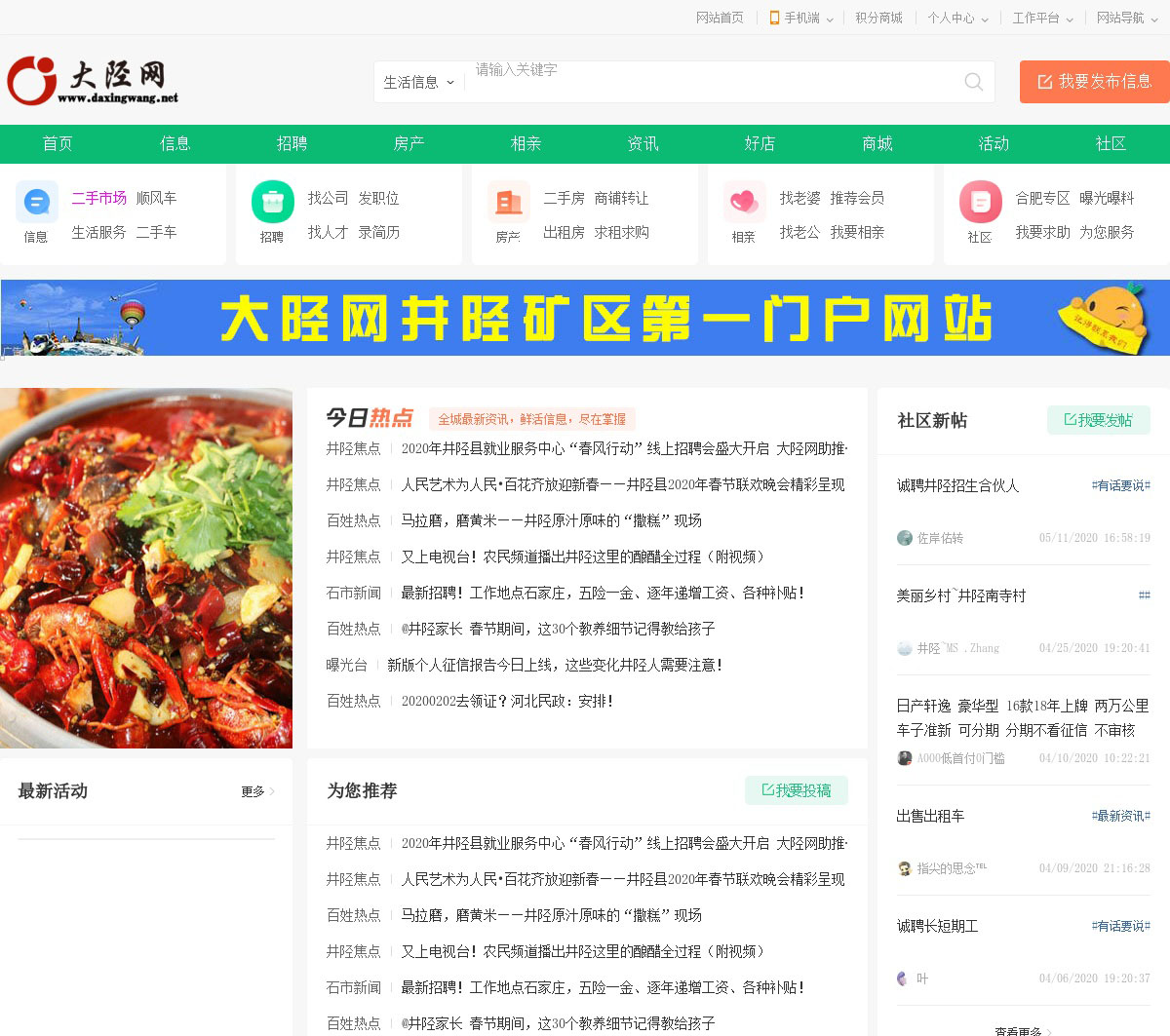Open the 生活信息 search category dropdown
Screen dimensions: 1170x1036
pos(419,82)
